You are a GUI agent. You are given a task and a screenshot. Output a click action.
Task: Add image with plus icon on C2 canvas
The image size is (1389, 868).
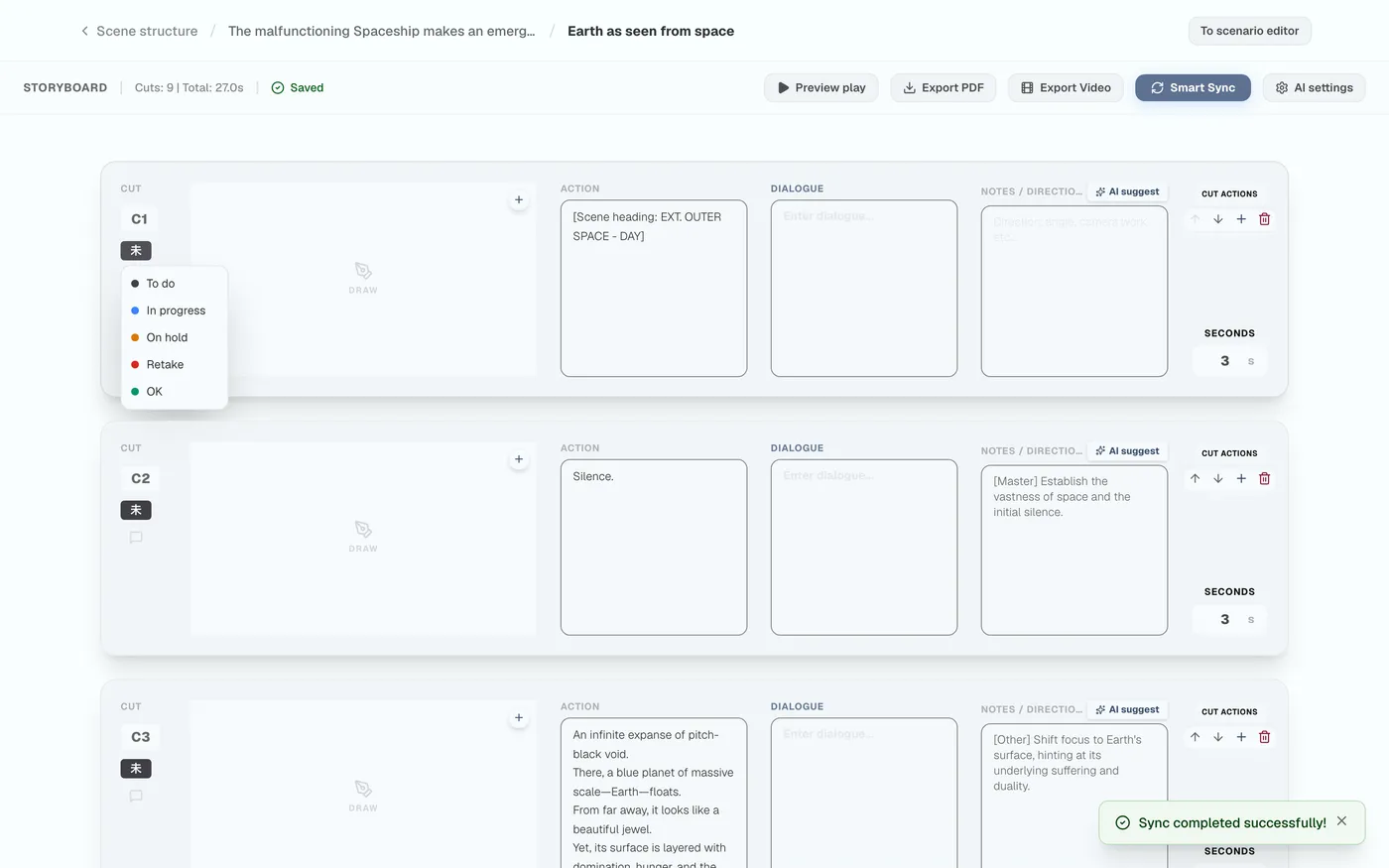pos(519,459)
